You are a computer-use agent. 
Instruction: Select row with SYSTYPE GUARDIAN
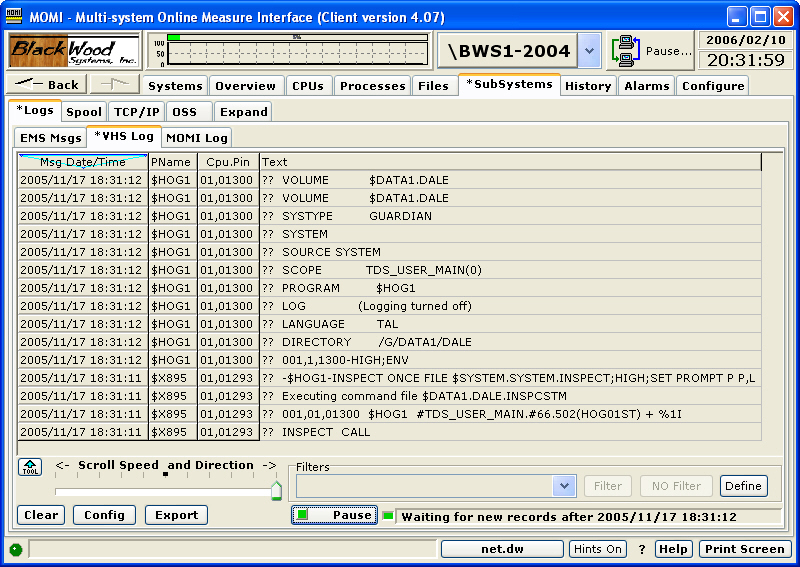(x=390, y=216)
